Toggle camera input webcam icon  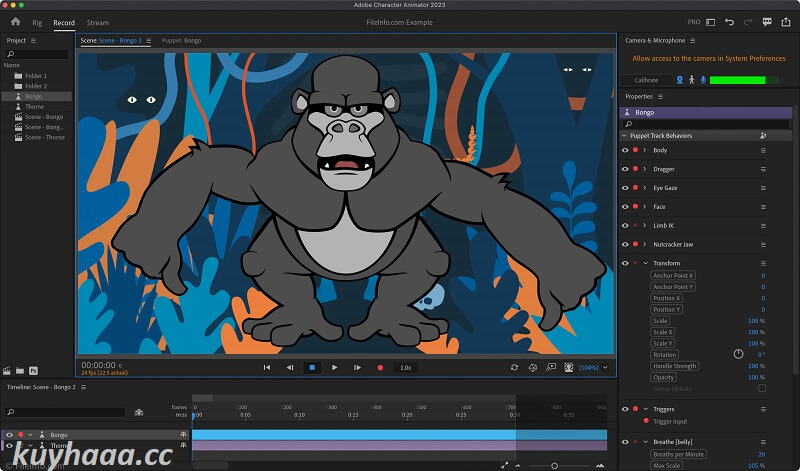point(680,80)
